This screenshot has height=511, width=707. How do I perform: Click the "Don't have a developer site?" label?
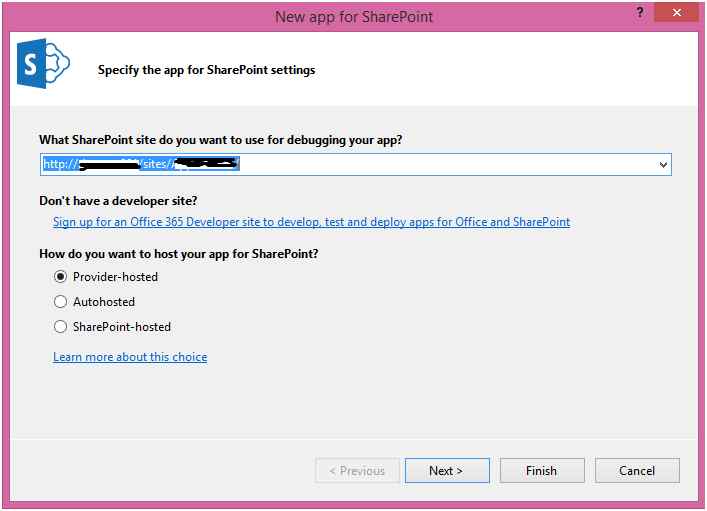(118, 201)
